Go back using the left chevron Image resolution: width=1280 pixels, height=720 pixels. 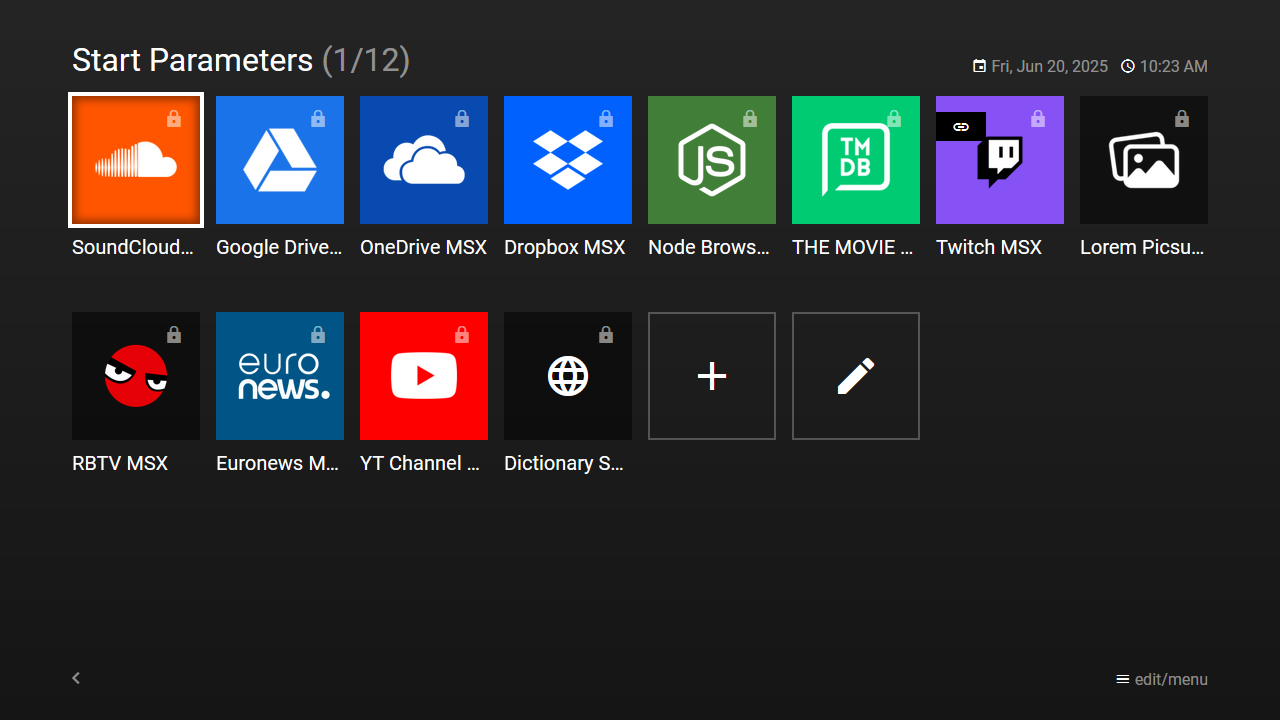click(x=76, y=678)
